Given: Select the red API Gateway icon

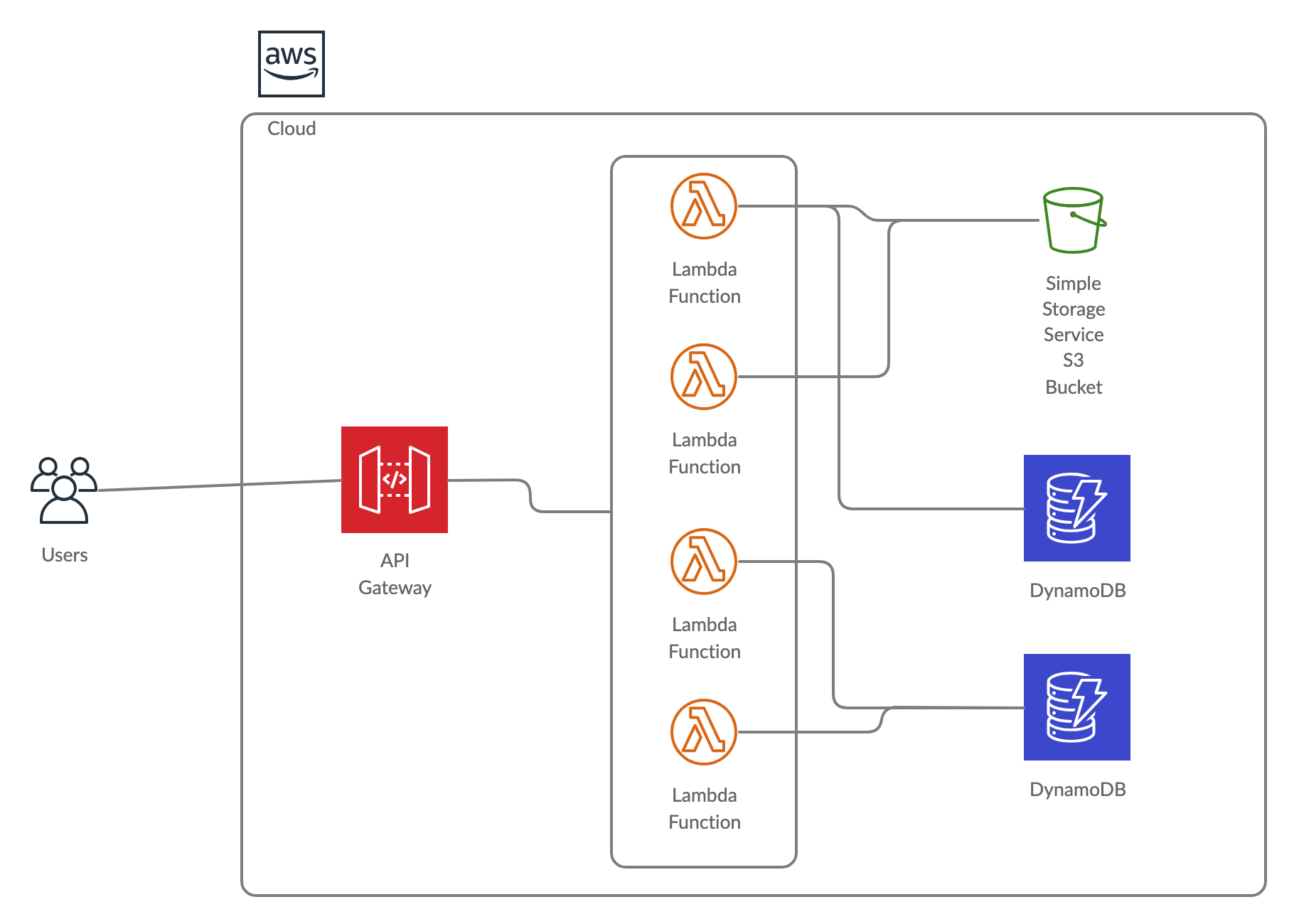Looking at the screenshot, I should [395, 480].
